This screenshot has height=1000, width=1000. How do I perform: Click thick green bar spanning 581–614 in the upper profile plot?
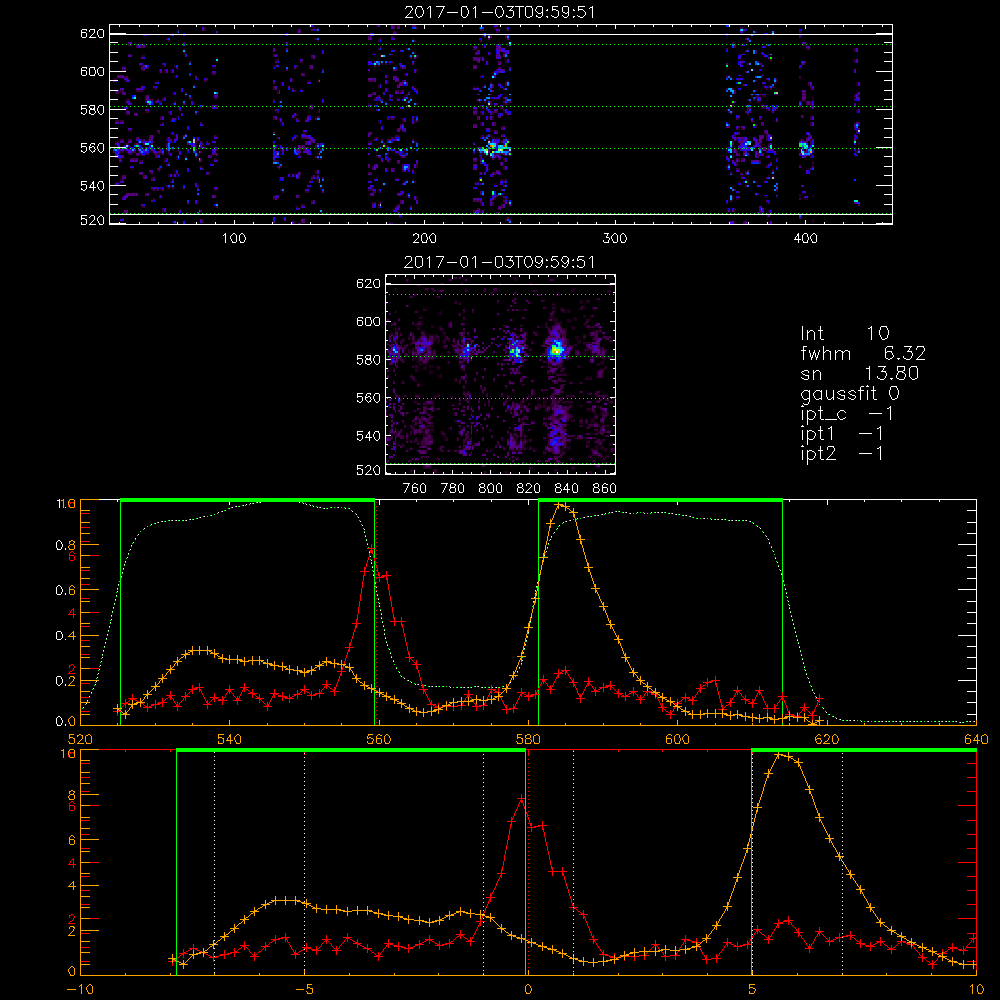(660, 500)
